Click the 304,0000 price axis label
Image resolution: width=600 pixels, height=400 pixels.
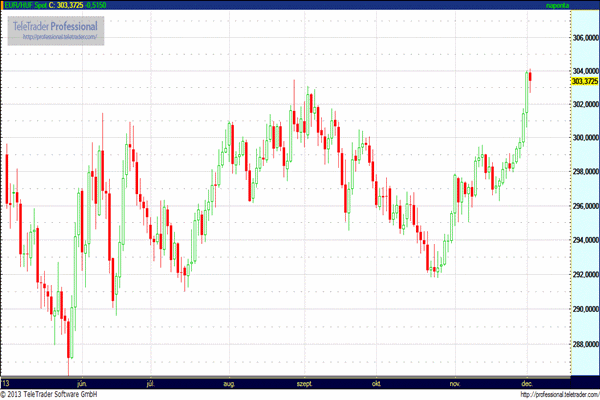tap(585, 71)
